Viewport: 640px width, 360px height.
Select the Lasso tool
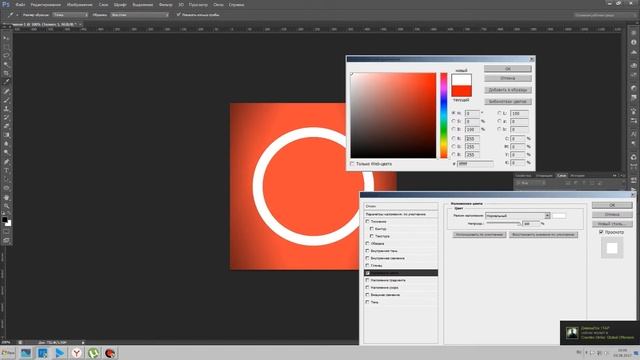pos(6,56)
